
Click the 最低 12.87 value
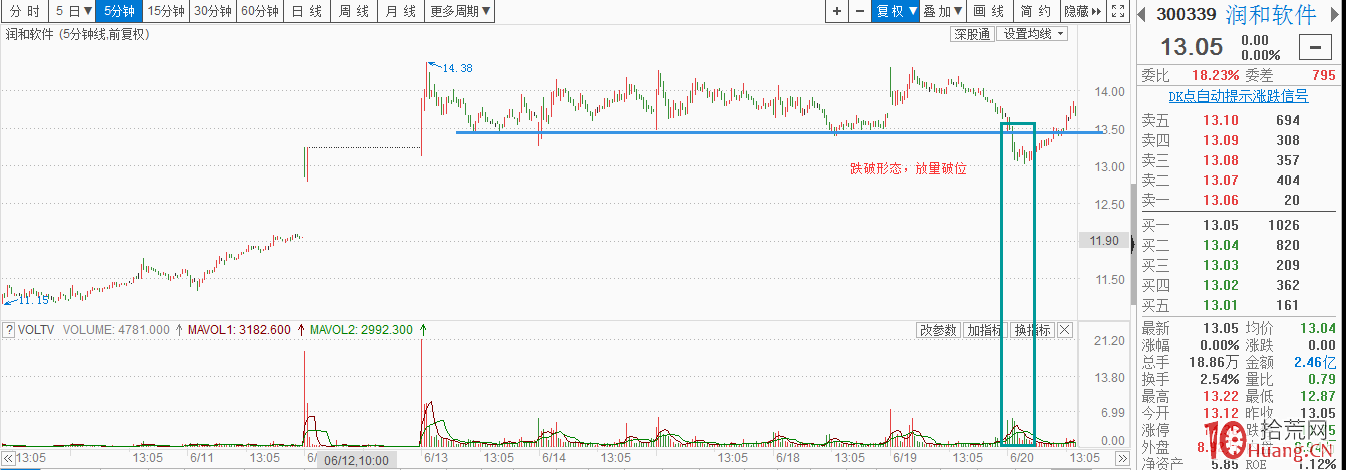(1318, 396)
